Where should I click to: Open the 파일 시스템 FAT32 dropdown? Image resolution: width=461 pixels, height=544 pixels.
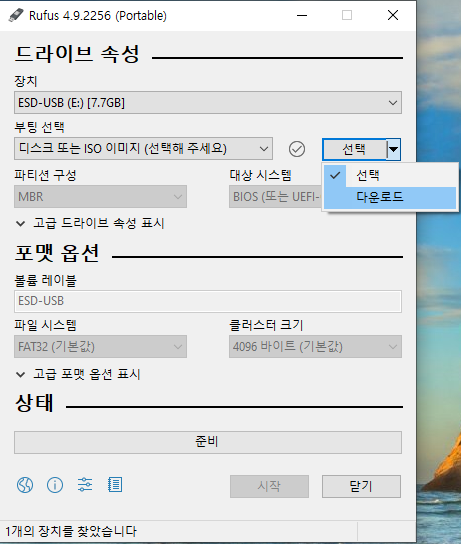tap(100, 347)
